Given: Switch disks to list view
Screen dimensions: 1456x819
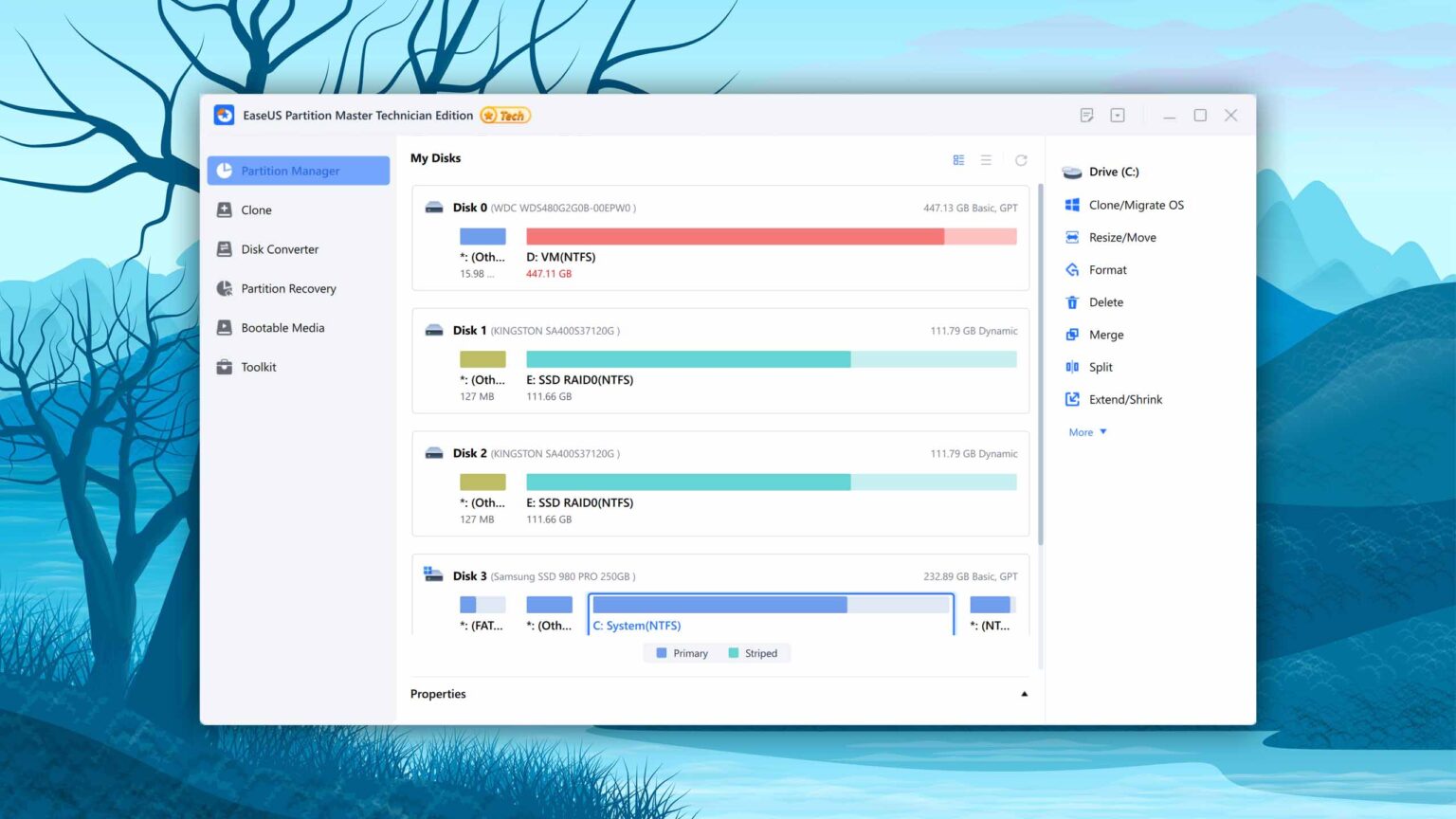Looking at the screenshot, I should click(x=986, y=159).
